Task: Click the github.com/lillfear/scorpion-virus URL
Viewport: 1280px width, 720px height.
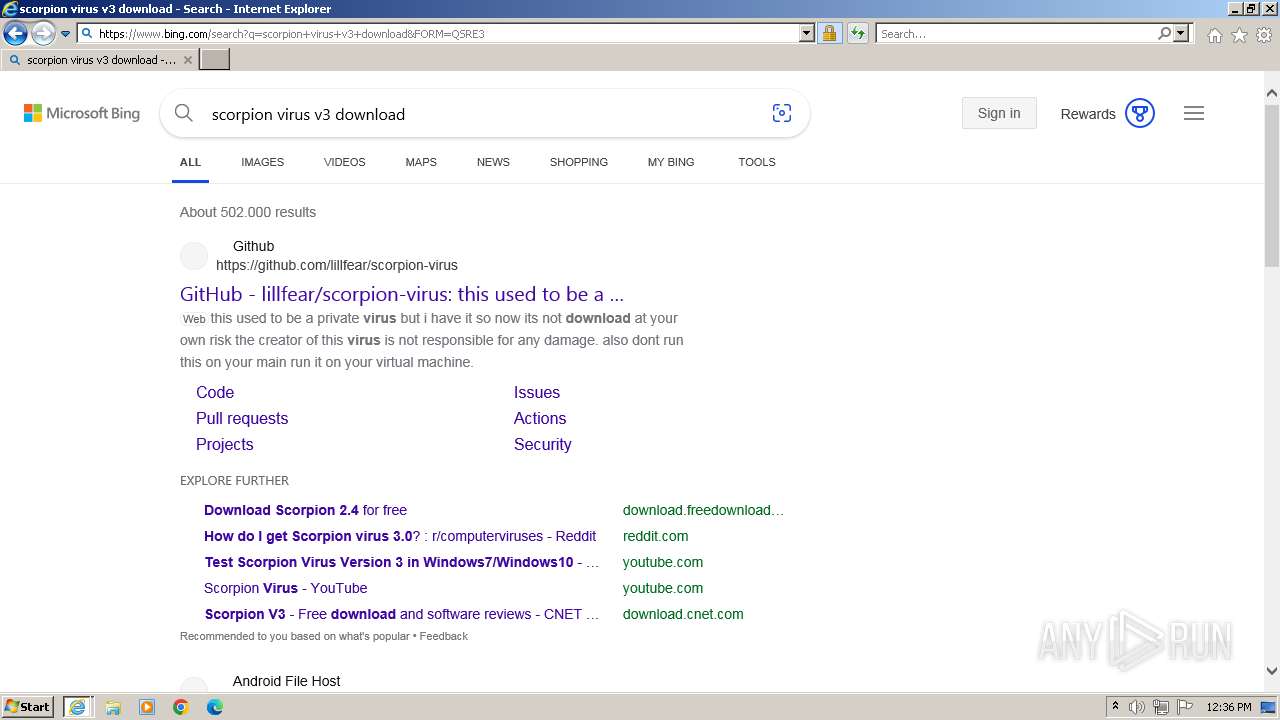Action: tap(337, 265)
